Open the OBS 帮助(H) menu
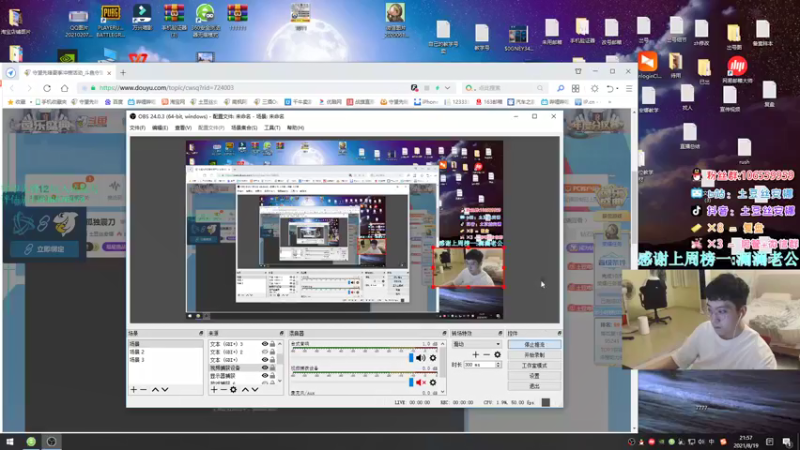This screenshot has width=800, height=450. click(x=295, y=128)
